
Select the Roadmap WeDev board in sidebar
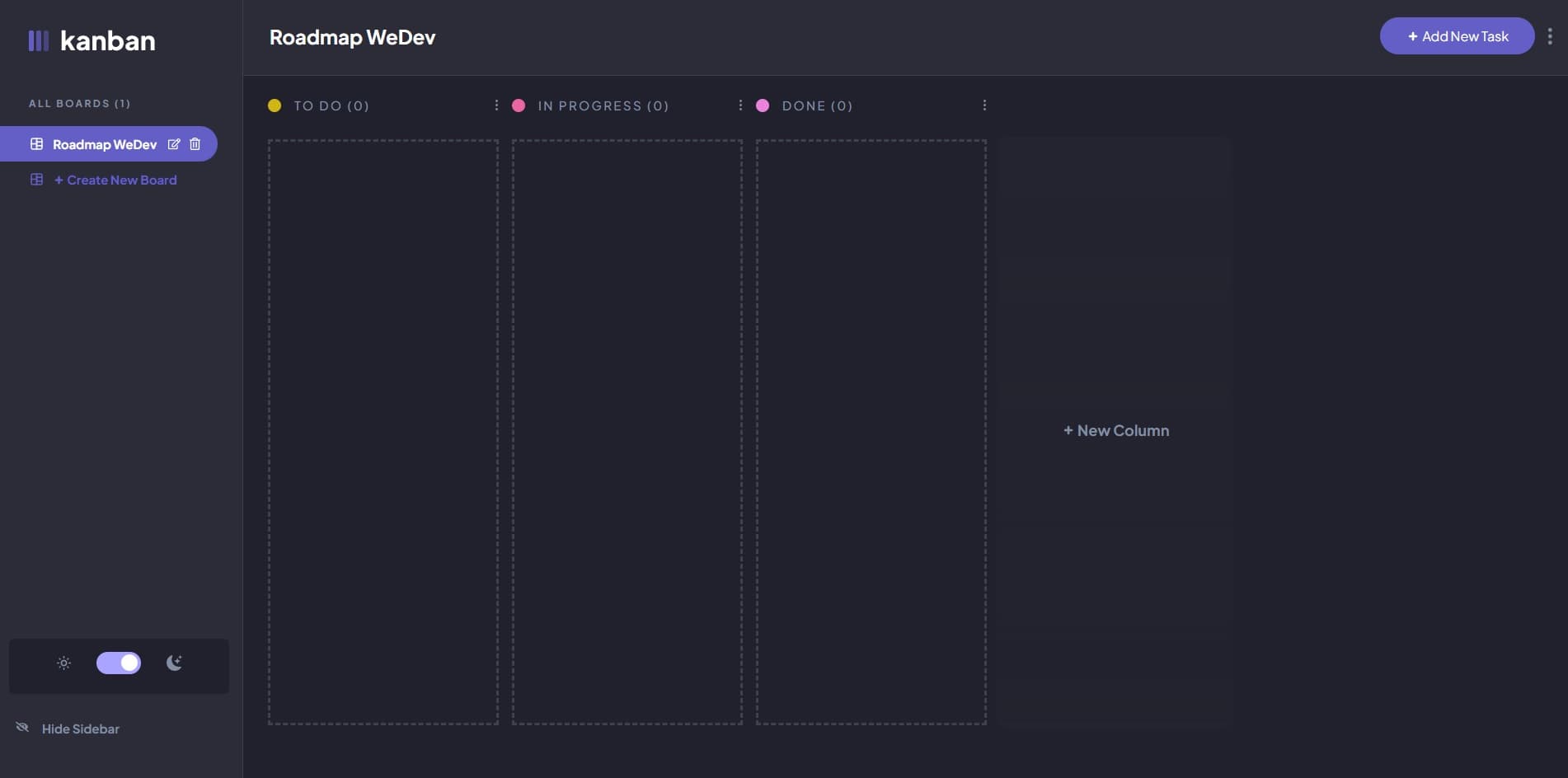pos(104,144)
